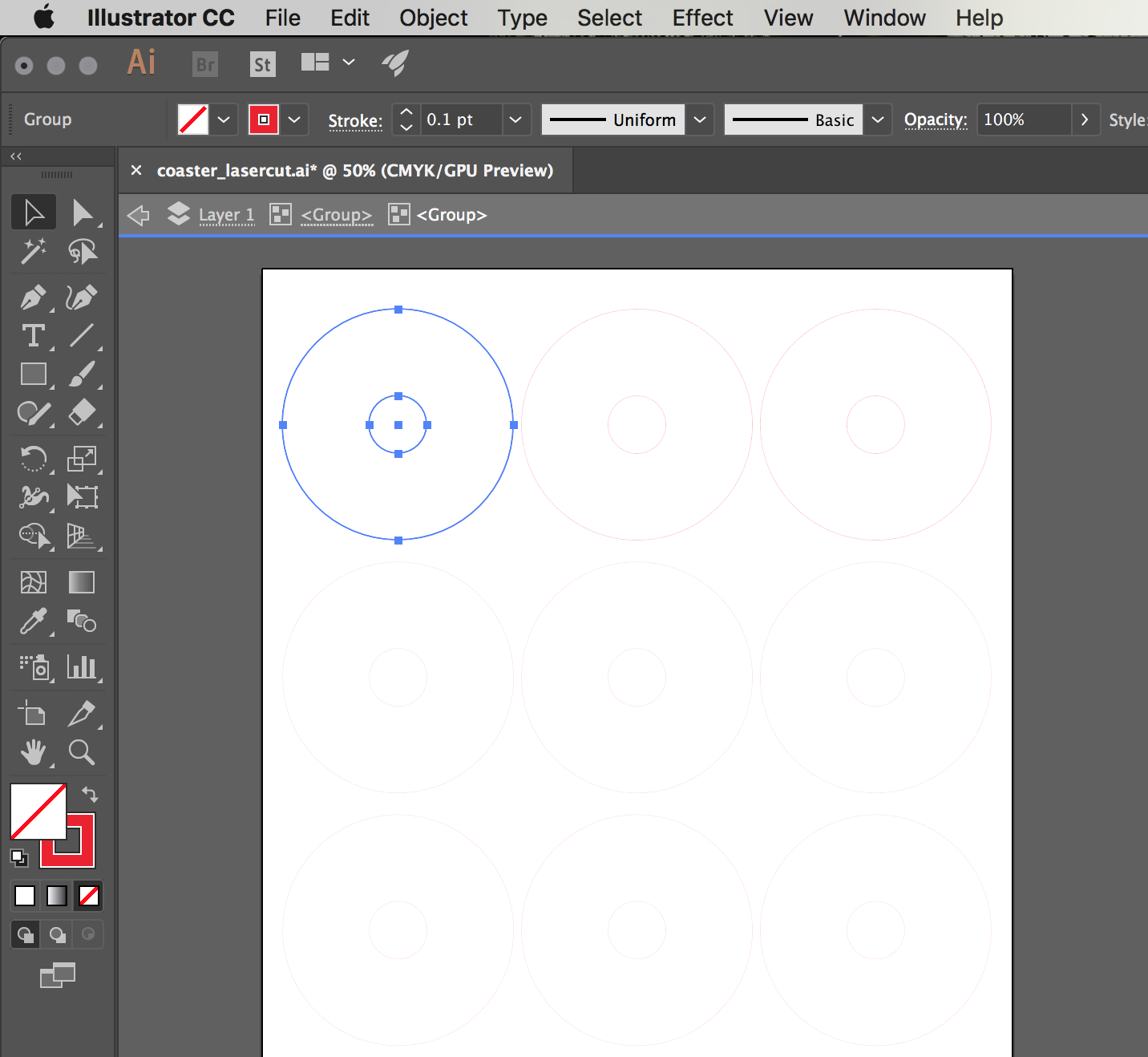Select the Curvature tool
This screenshot has width=1148, height=1057.
(82, 298)
